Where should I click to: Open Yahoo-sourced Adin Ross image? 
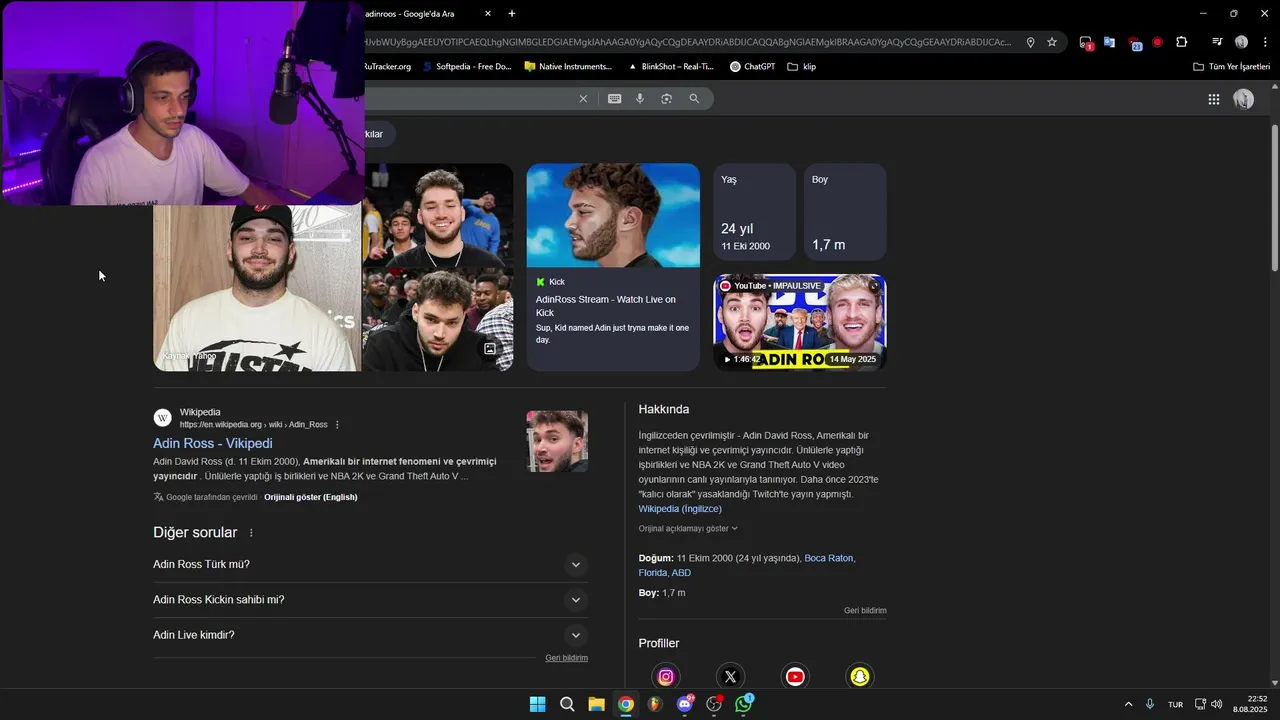tap(257, 288)
